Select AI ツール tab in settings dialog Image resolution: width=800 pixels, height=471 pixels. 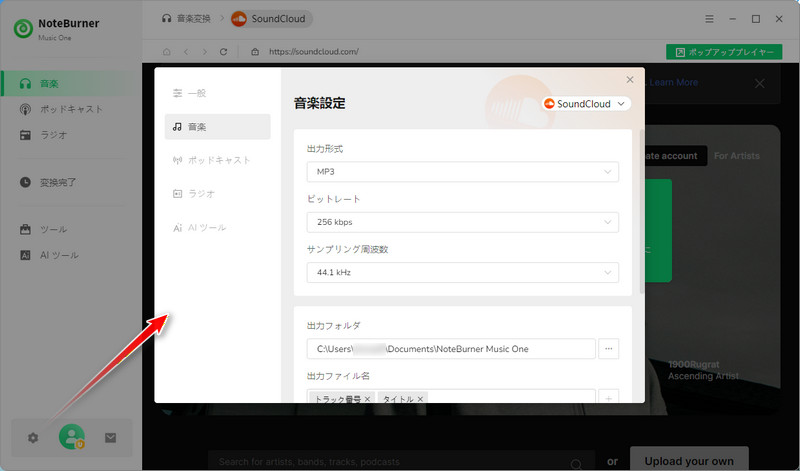pyautogui.click(x=217, y=228)
